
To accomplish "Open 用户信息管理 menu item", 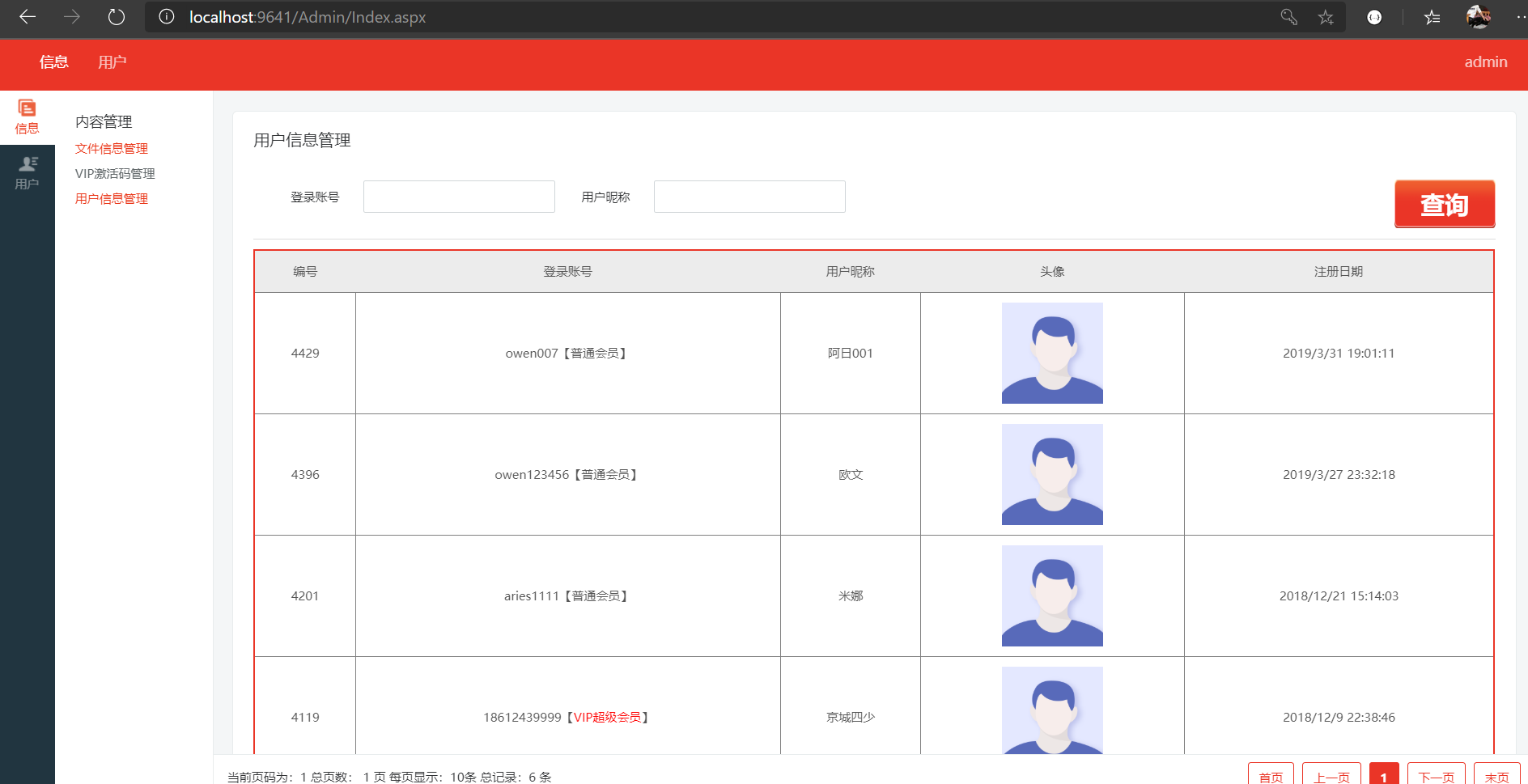I will click(x=112, y=199).
